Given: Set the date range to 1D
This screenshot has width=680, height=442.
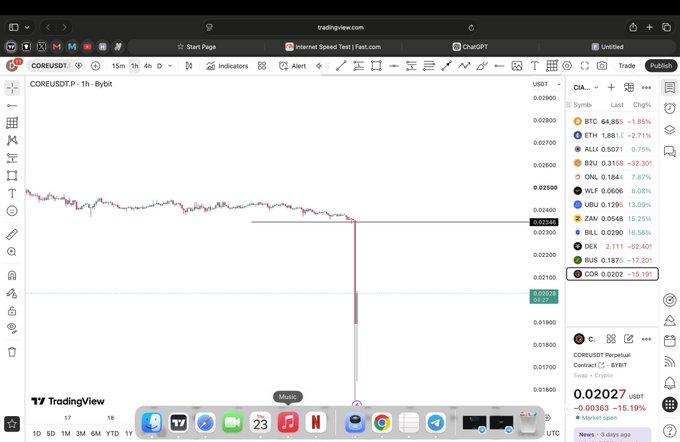Looking at the screenshot, I should tap(37, 433).
